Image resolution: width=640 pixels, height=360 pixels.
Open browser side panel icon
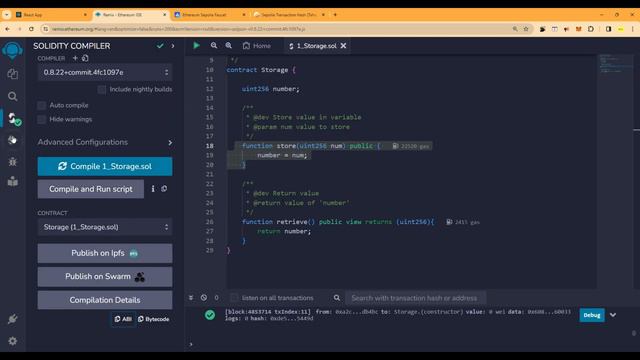(x=608, y=29)
